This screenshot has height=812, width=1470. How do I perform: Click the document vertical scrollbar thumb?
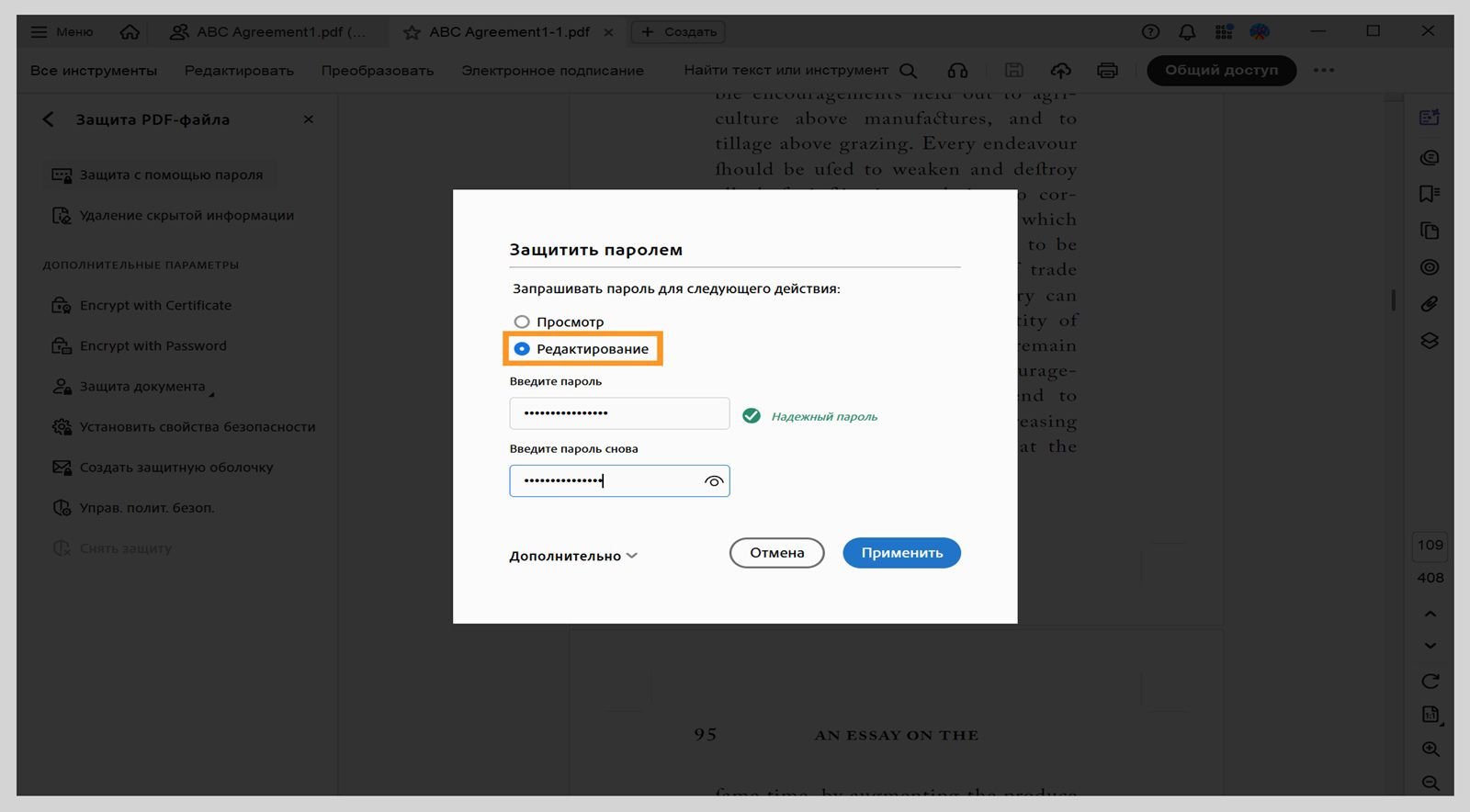point(1394,300)
